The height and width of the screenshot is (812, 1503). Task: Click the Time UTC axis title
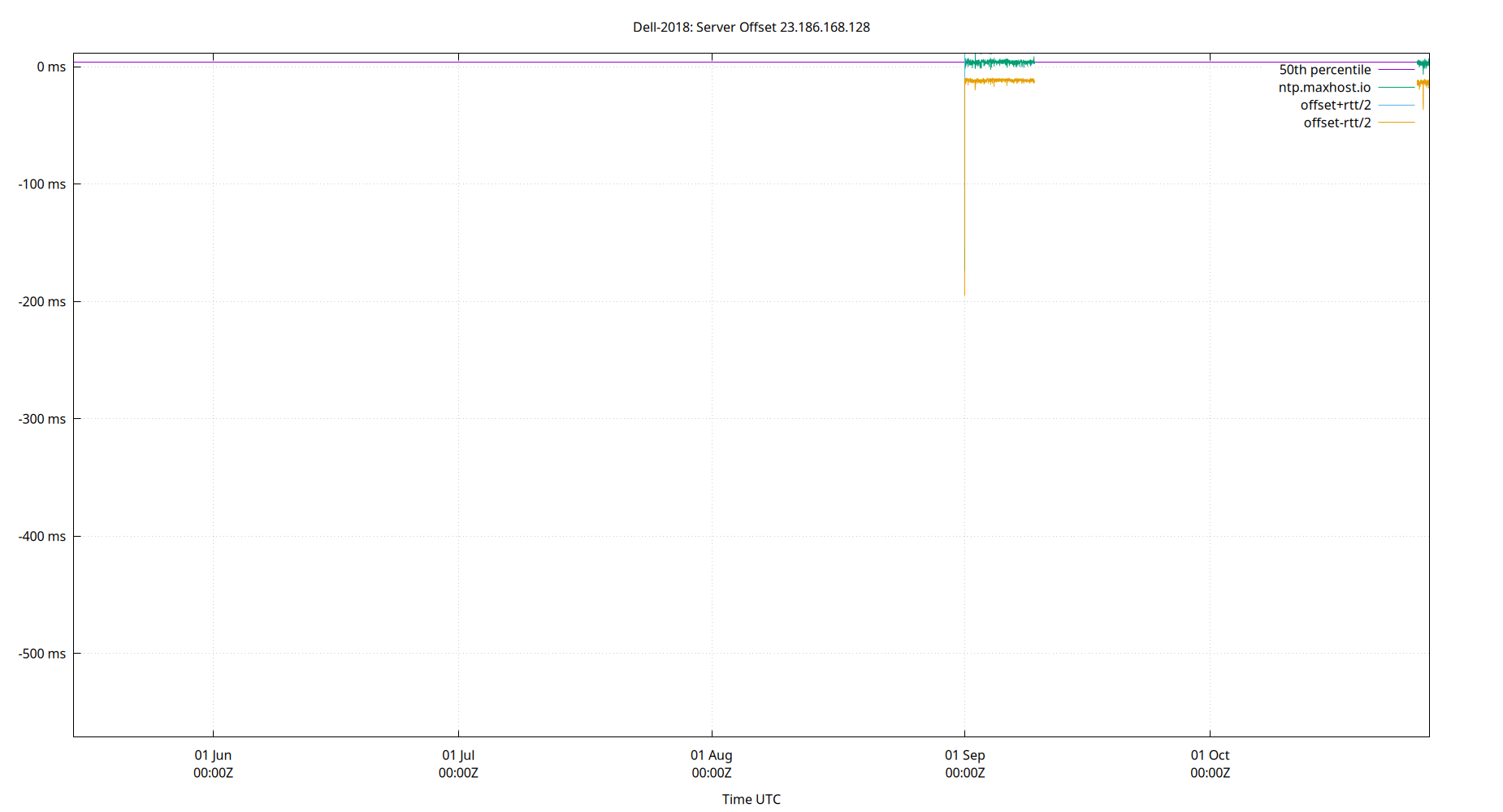750,799
